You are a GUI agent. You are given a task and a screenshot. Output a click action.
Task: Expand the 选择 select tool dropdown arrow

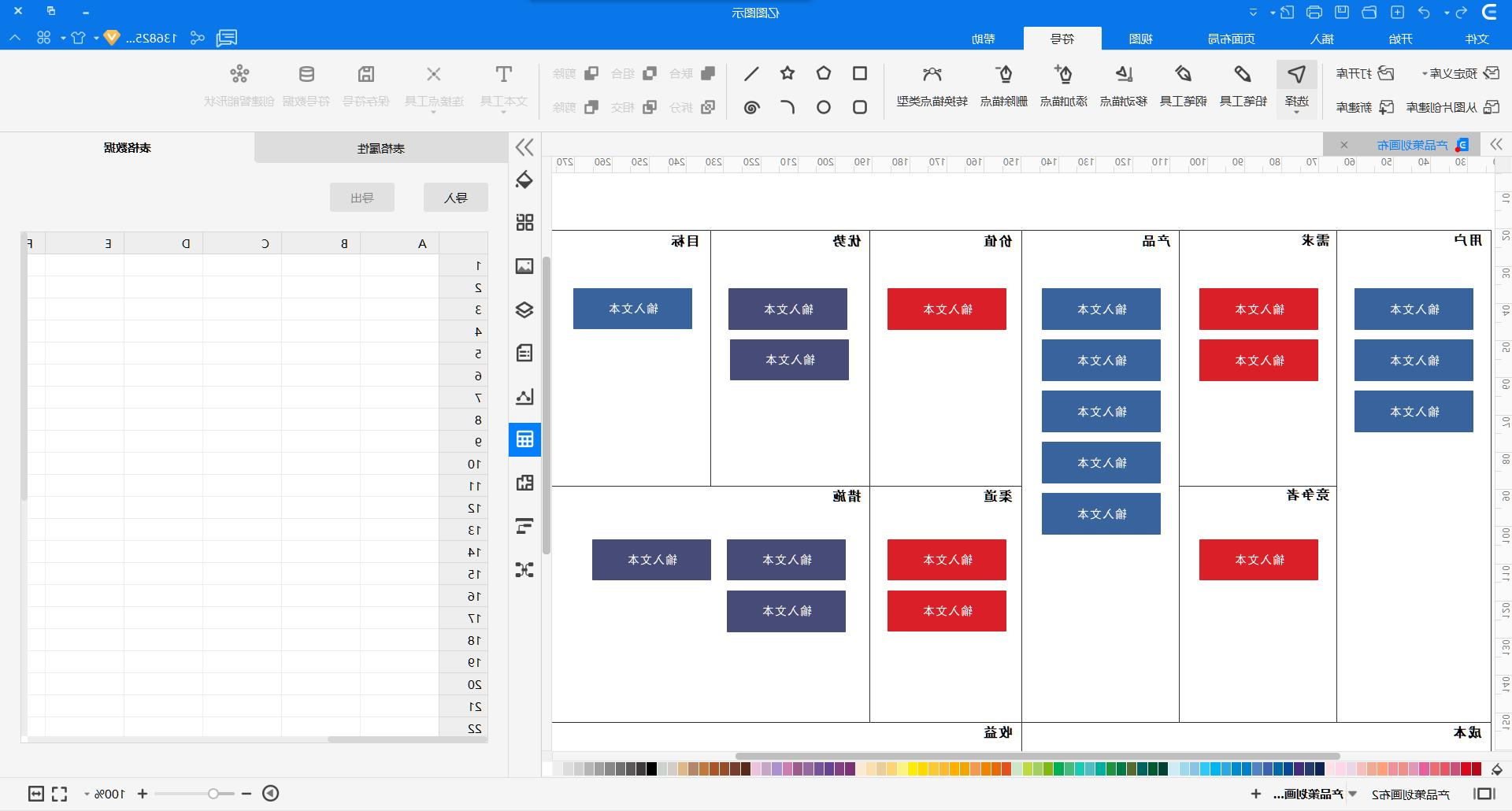(1296, 113)
